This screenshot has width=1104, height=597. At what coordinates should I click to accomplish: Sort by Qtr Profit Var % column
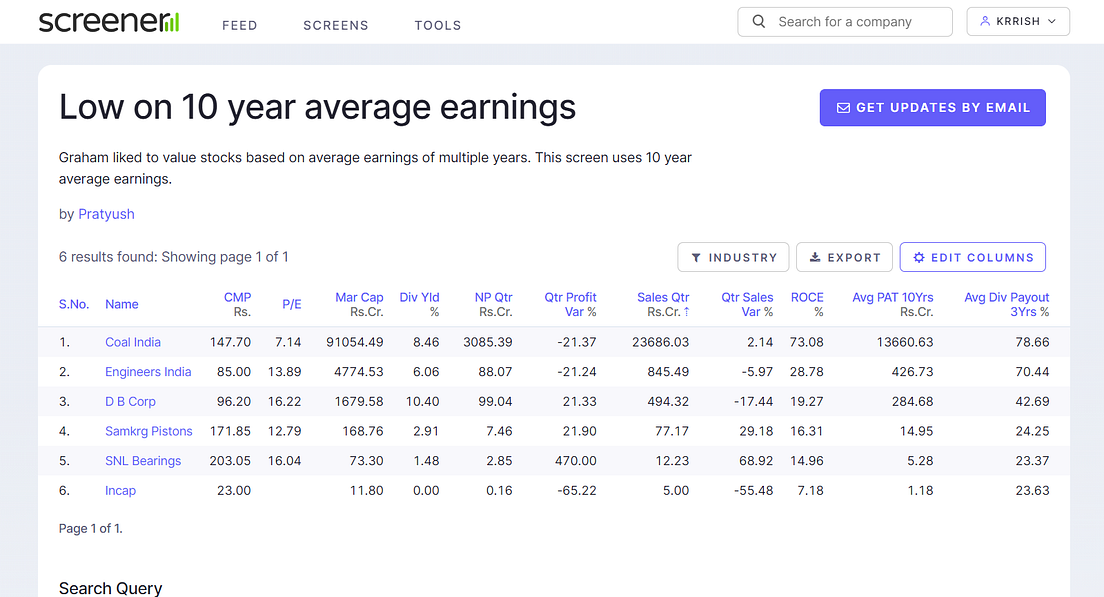pyautogui.click(x=570, y=304)
